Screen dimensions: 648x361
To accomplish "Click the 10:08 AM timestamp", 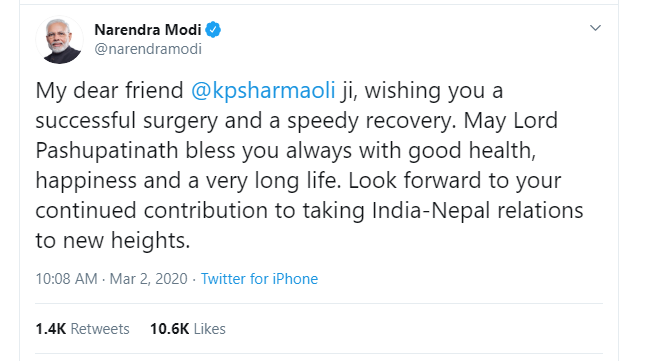I will pos(66,279).
